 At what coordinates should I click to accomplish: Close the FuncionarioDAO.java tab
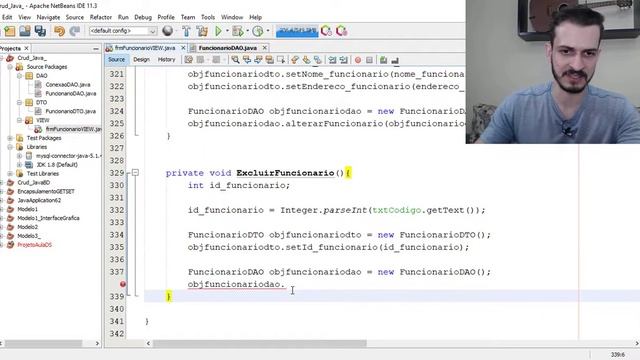(264, 48)
